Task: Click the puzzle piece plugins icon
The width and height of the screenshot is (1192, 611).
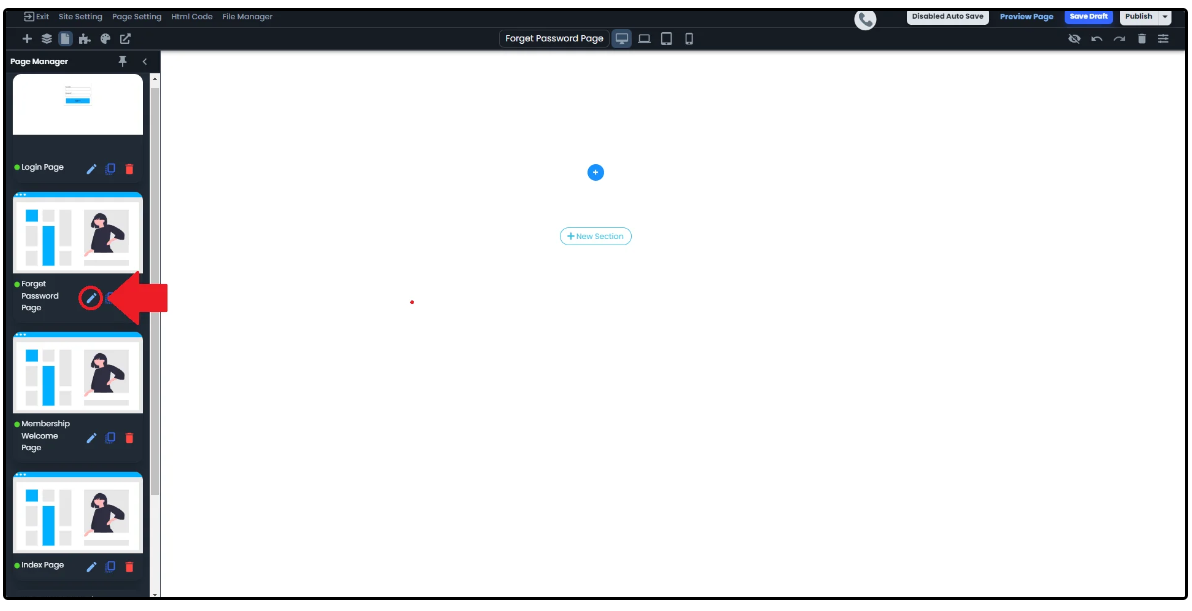Action: 85,39
